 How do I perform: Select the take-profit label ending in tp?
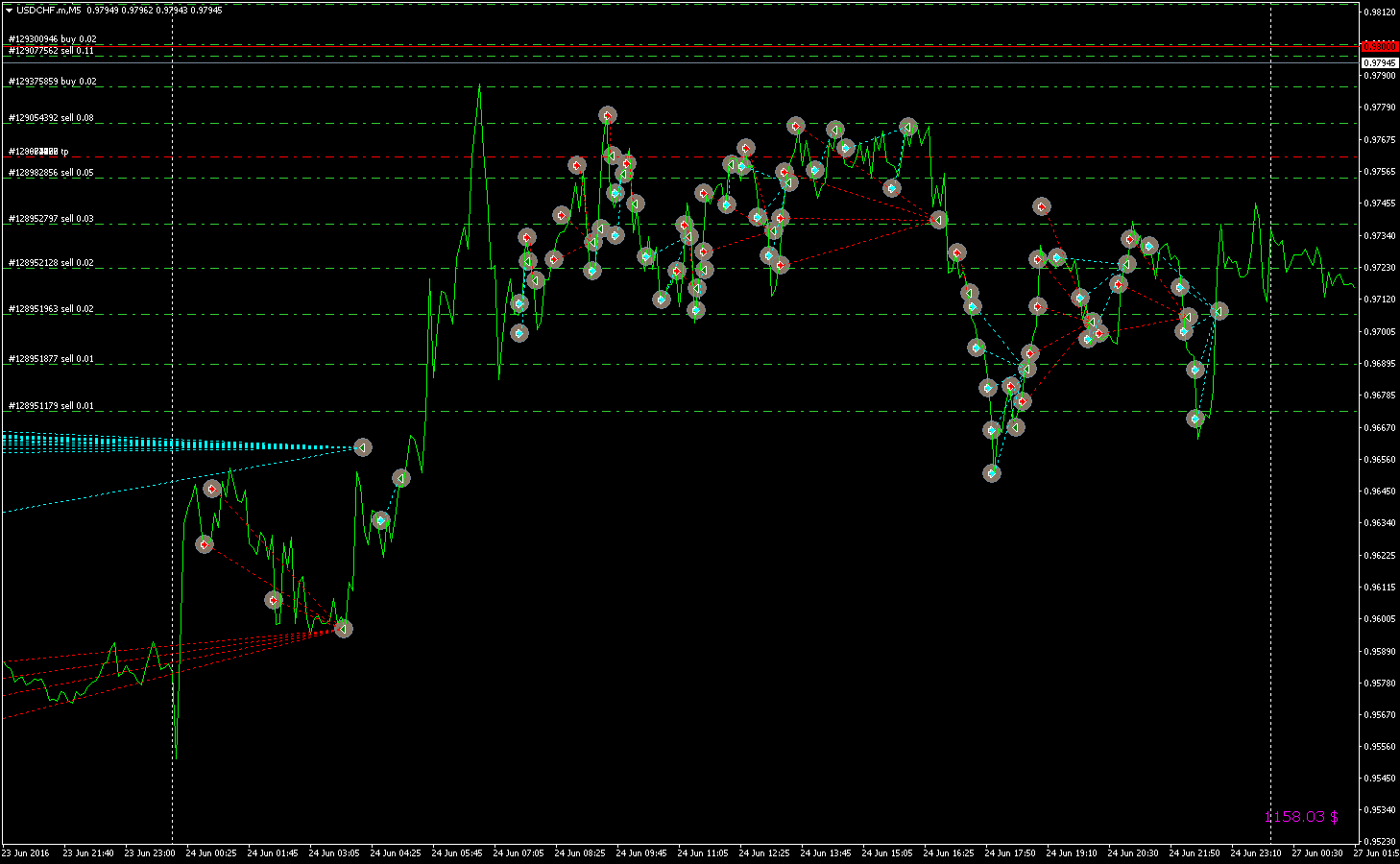pyautogui.click(x=38, y=152)
